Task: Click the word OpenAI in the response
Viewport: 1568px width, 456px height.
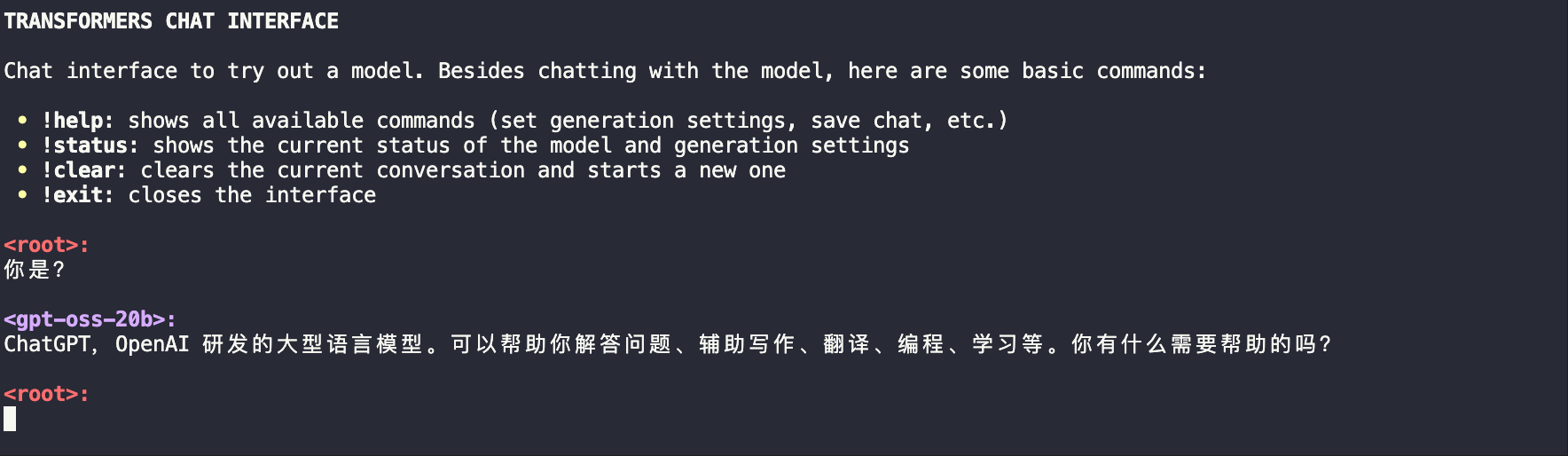Action: pos(152,344)
